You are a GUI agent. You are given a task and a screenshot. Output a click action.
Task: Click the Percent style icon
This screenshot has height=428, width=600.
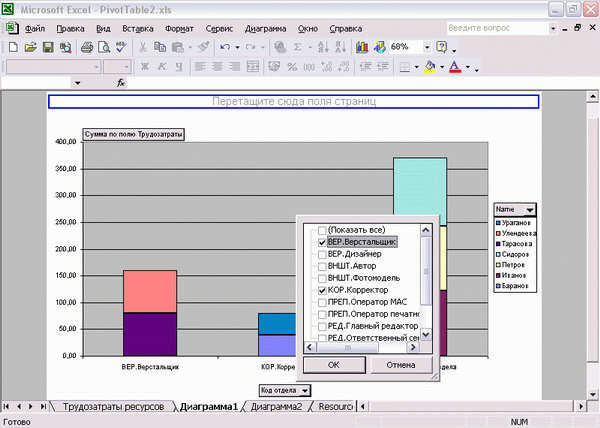click(x=292, y=67)
